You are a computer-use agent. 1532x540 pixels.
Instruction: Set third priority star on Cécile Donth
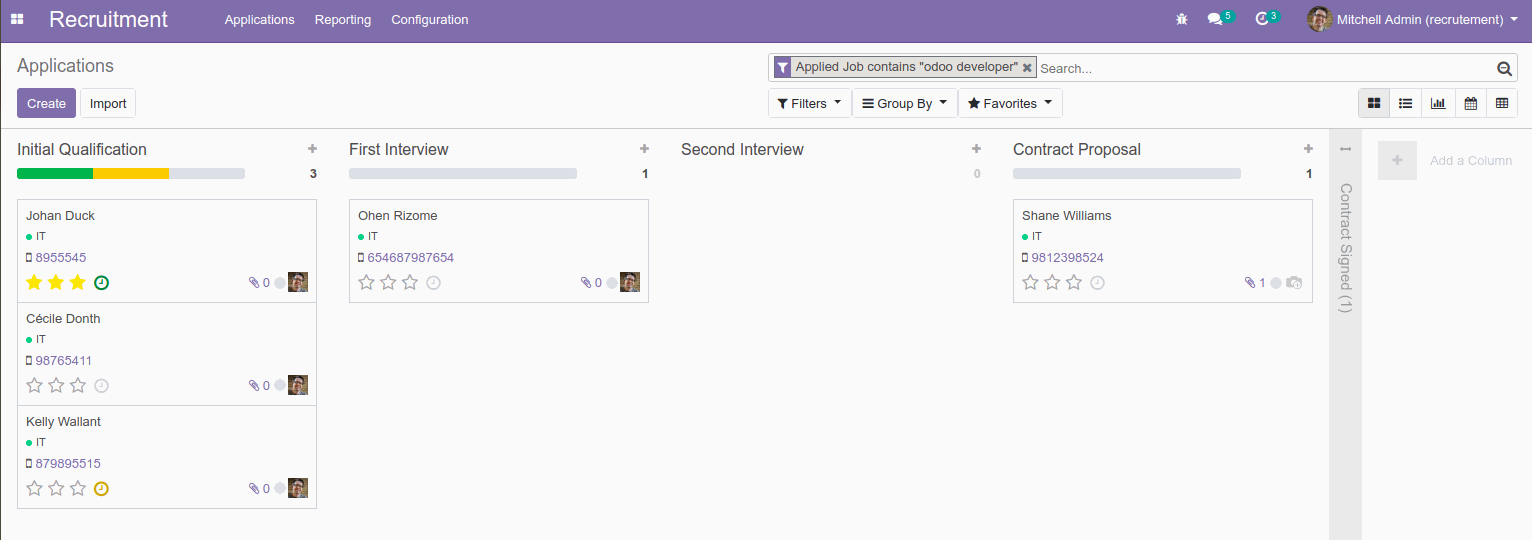(x=78, y=386)
